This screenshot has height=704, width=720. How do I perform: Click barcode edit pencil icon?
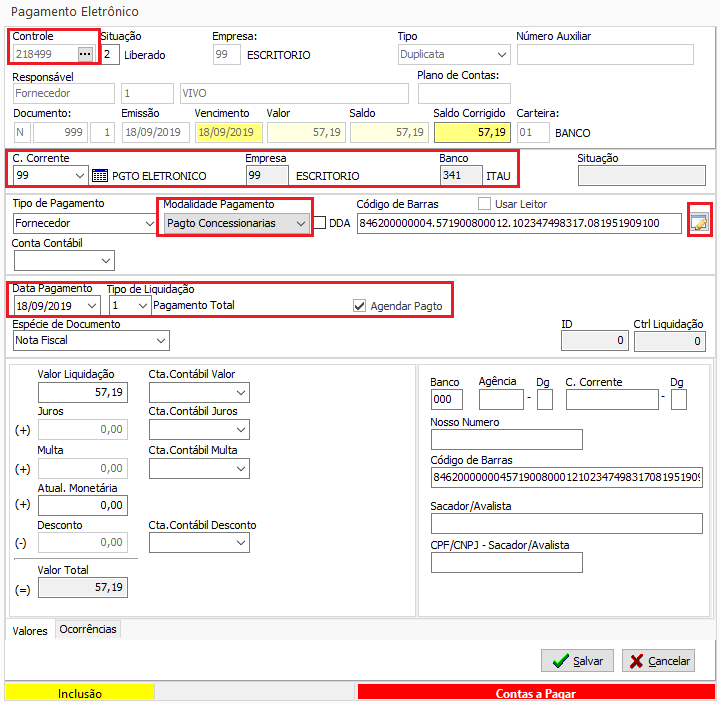coord(699,223)
